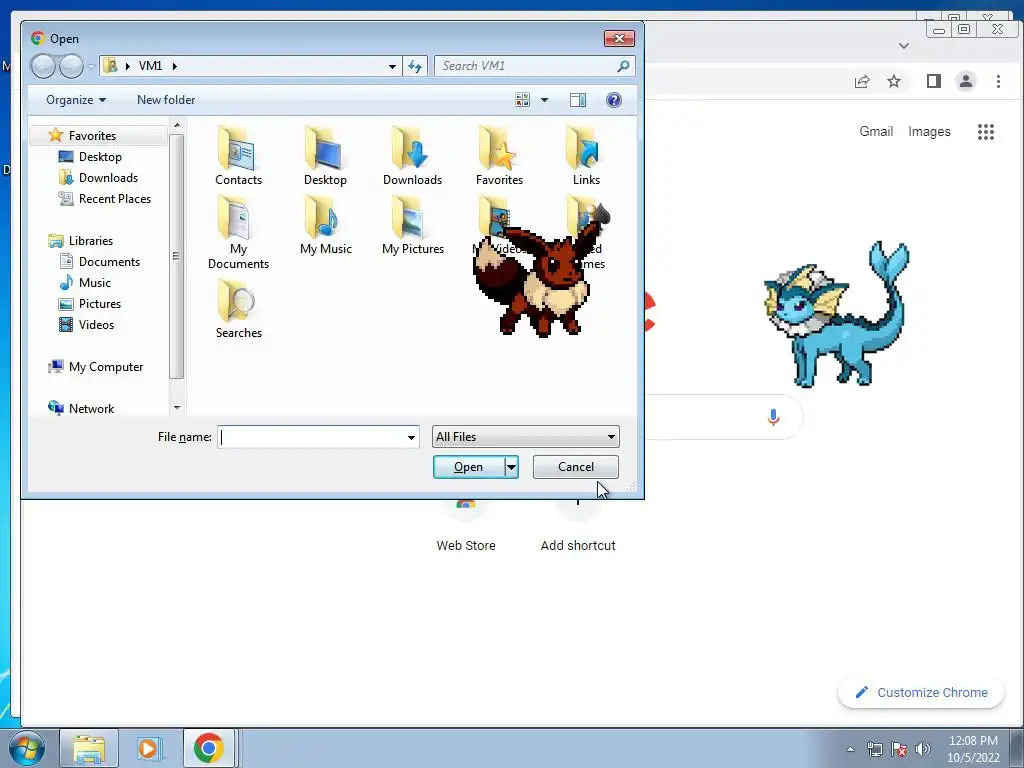1024x768 pixels.
Task: Cancel the Open dialog
Action: click(x=575, y=467)
